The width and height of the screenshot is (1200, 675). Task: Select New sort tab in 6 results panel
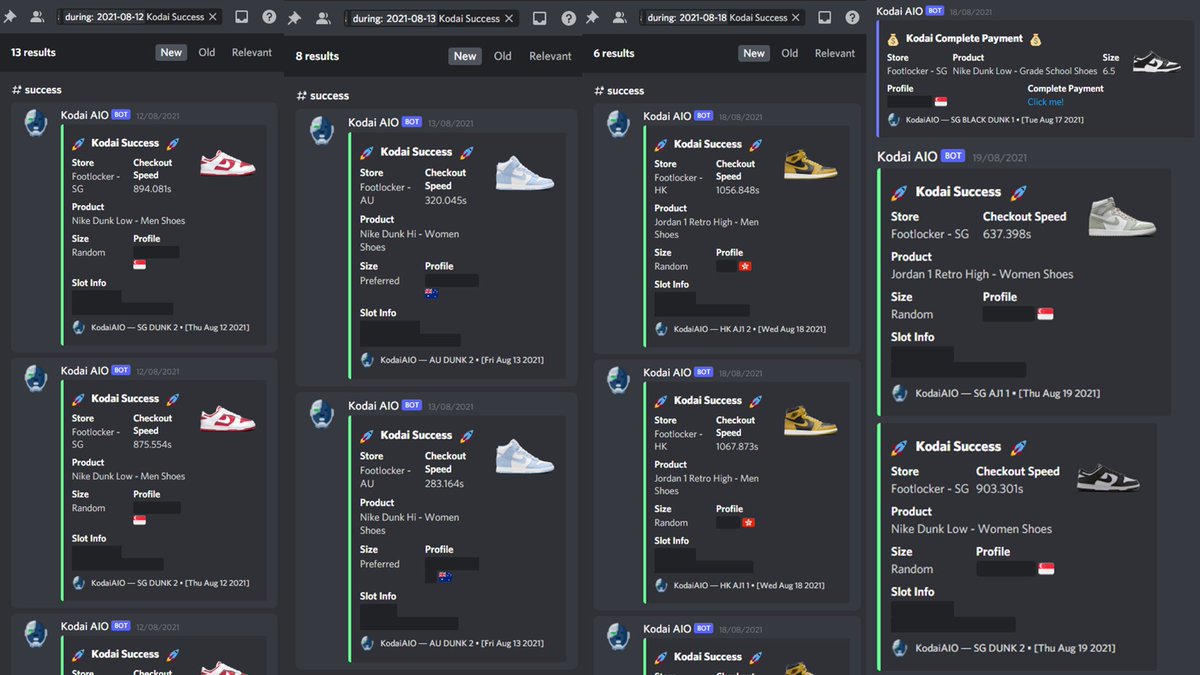[754, 53]
